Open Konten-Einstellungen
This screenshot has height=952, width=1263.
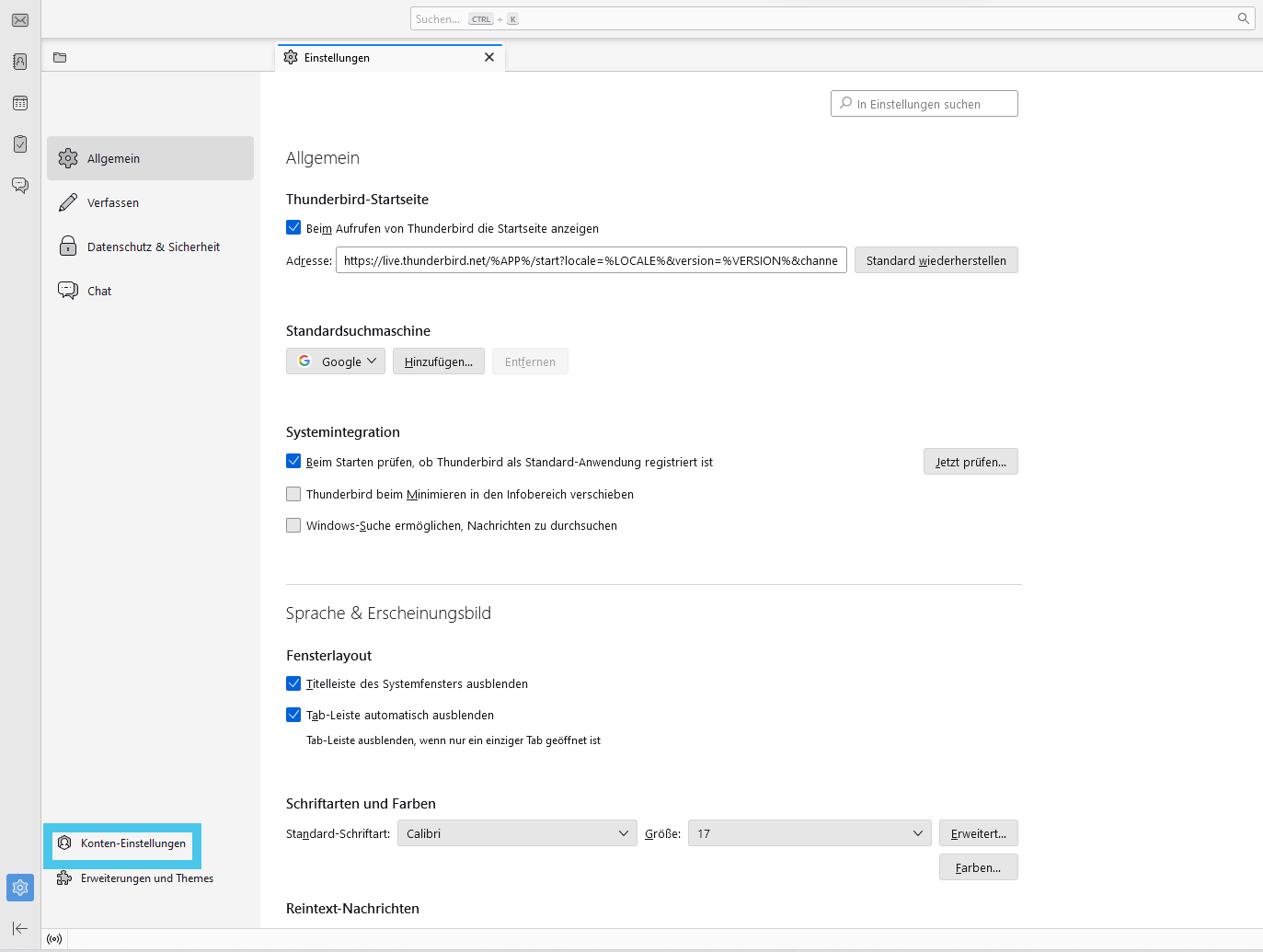pyautogui.click(x=122, y=843)
